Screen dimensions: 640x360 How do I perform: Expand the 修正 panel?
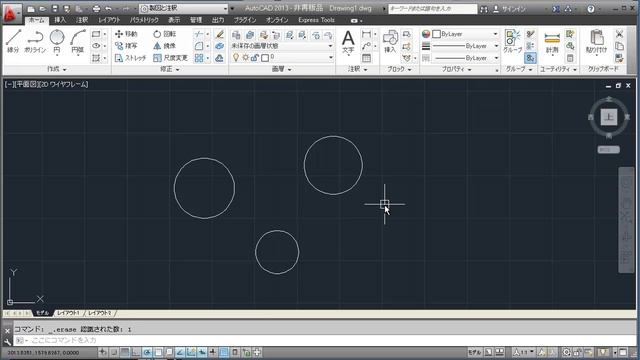click(169, 69)
